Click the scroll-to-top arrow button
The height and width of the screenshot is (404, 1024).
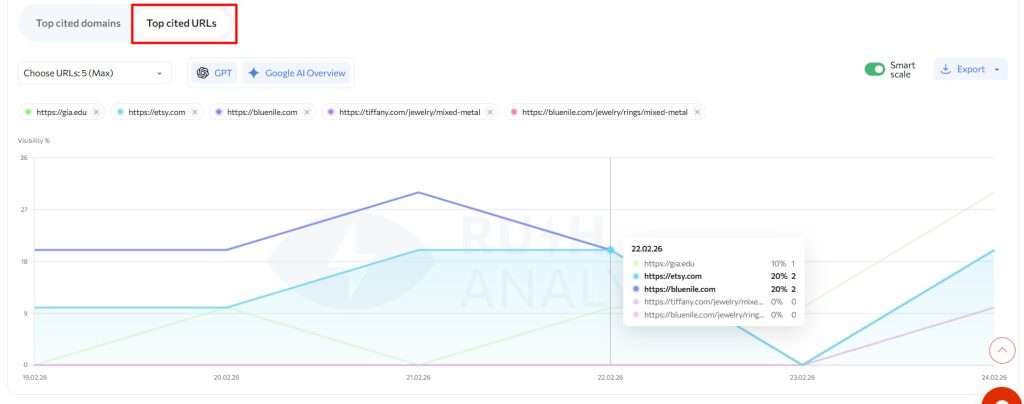click(1001, 350)
